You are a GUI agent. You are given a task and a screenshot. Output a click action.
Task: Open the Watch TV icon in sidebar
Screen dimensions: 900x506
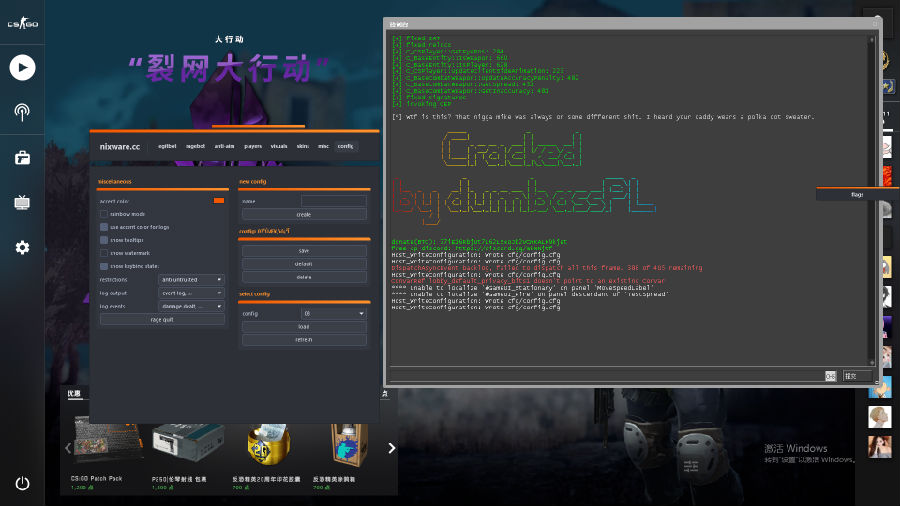pos(22,202)
